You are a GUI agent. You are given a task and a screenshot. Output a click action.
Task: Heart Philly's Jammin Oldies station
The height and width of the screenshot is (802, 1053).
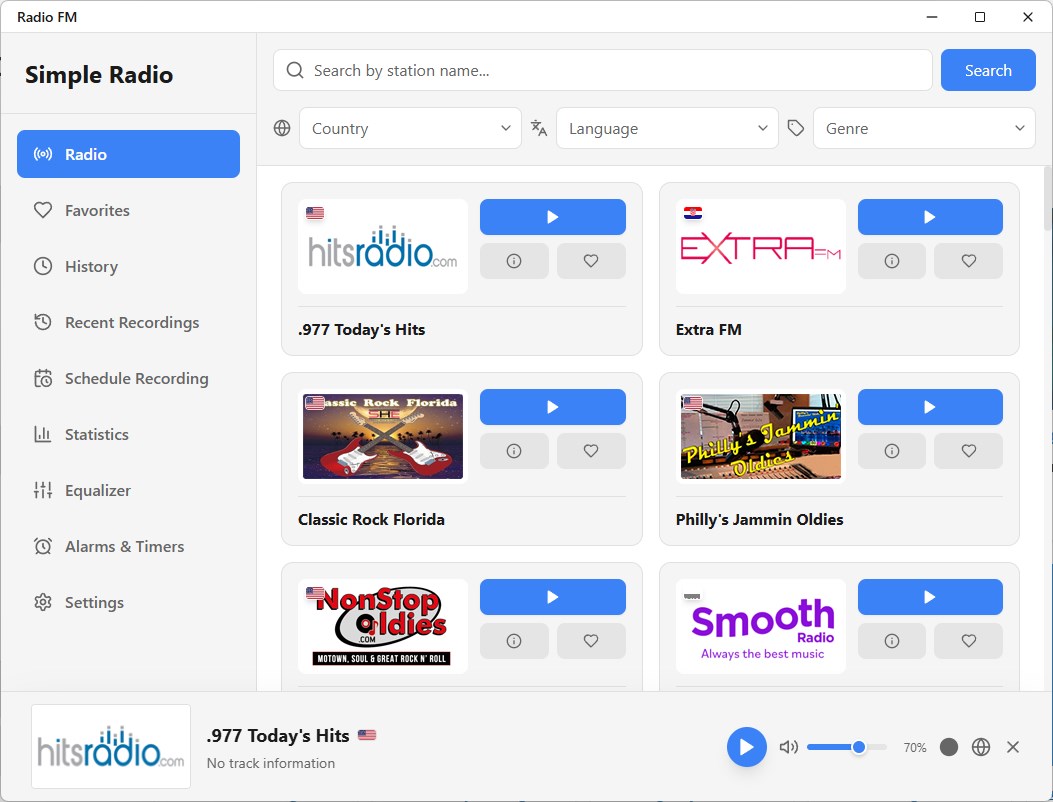tap(968, 451)
